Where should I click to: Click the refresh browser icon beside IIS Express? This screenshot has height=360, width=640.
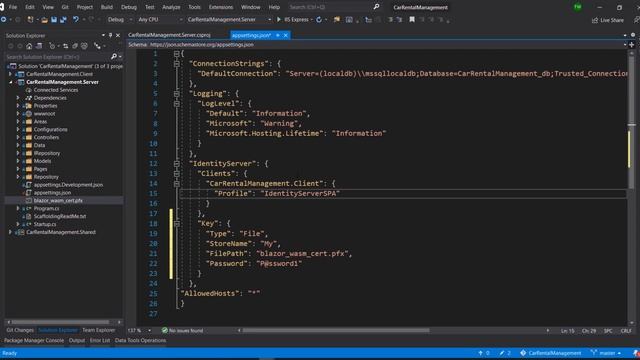click(319, 20)
